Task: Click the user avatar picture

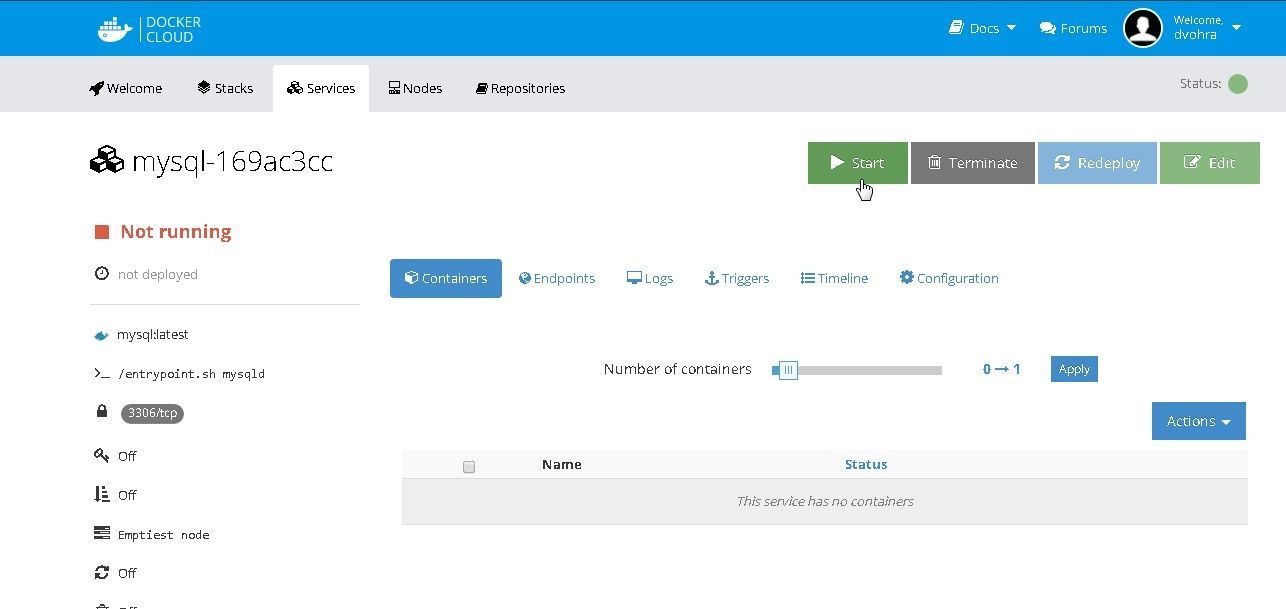Action: point(1143,28)
